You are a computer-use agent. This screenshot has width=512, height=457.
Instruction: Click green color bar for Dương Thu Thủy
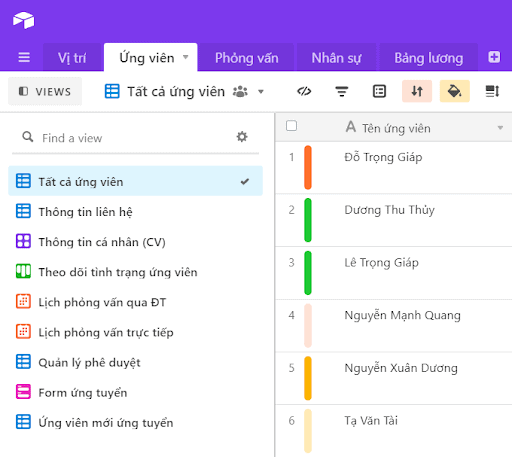308,220
